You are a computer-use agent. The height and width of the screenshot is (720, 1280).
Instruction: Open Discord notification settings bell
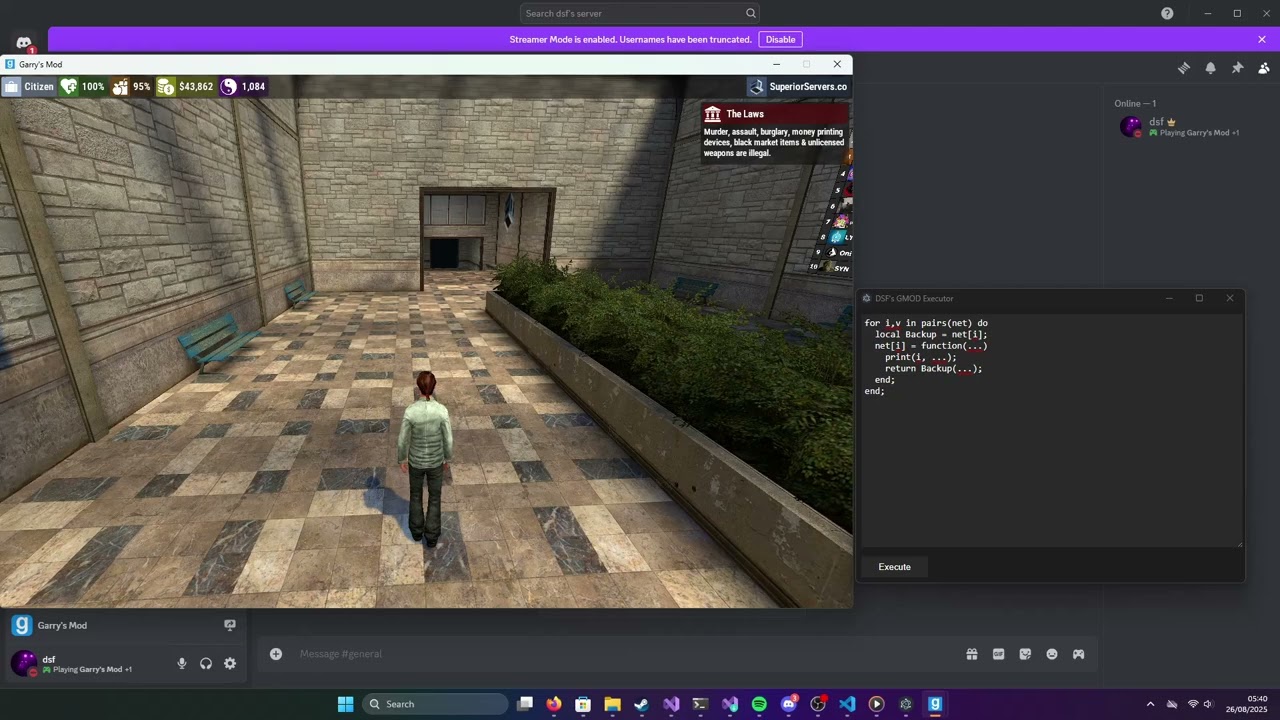point(1211,68)
